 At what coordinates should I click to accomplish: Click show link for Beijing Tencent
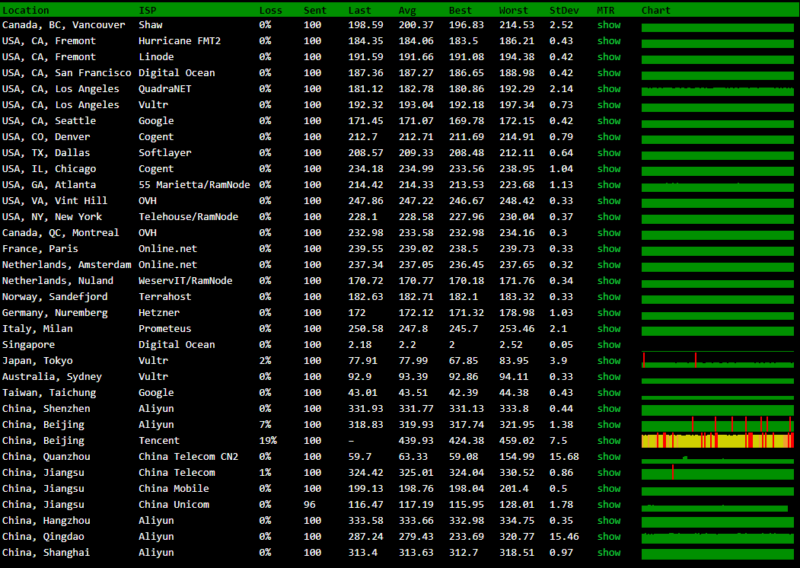click(608, 440)
